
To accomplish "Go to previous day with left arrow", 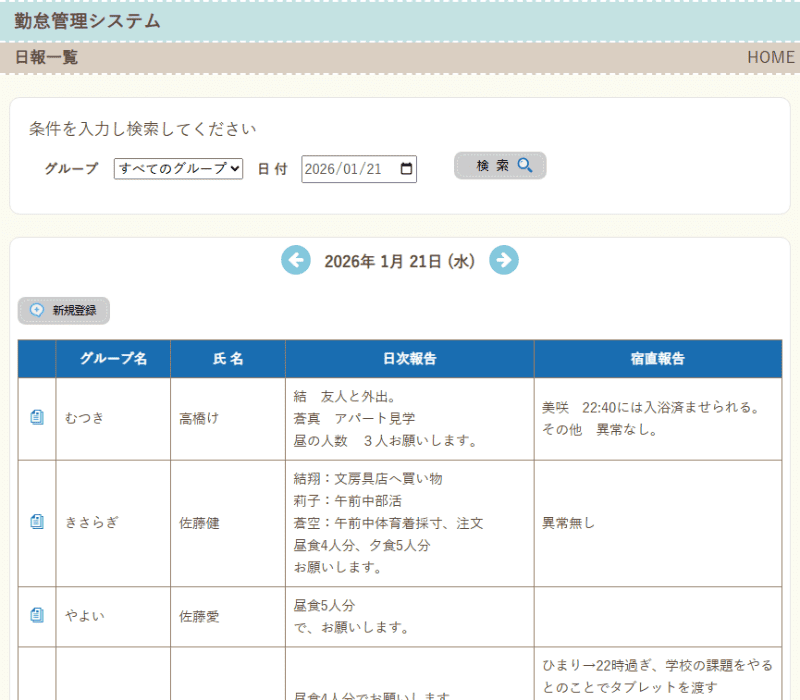I will [x=296, y=261].
